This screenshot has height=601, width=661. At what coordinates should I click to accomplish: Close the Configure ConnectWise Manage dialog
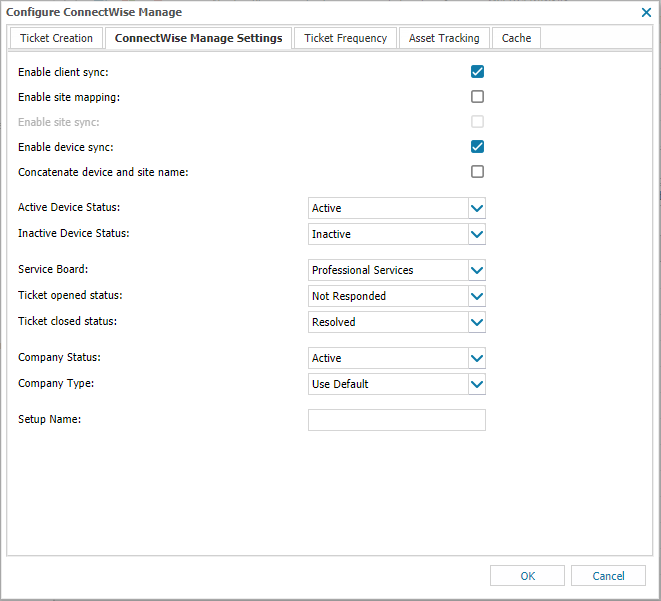pos(646,12)
